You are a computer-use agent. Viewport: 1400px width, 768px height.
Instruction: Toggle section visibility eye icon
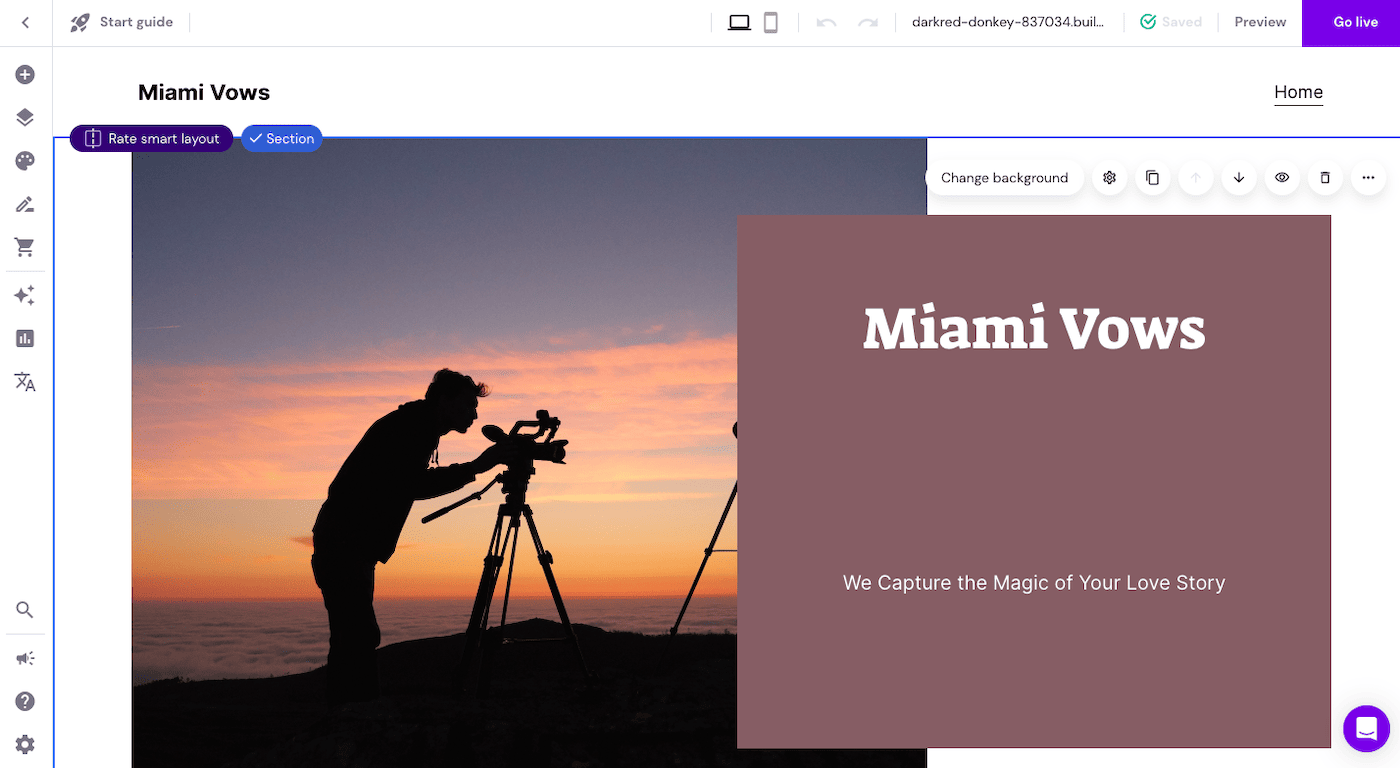click(1282, 178)
